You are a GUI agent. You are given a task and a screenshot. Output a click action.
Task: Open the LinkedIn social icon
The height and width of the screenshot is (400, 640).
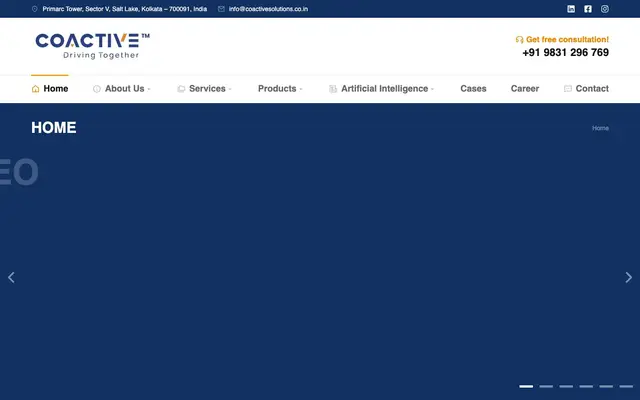(x=571, y=9)
